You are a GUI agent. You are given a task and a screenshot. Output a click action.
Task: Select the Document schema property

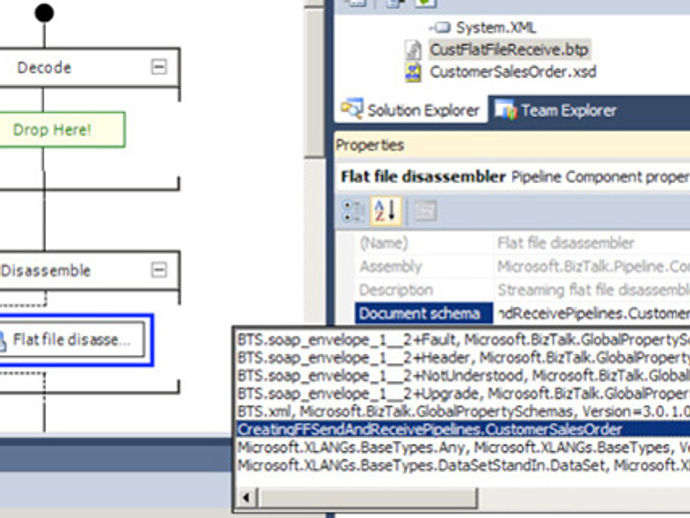click(x=424, y=313)
